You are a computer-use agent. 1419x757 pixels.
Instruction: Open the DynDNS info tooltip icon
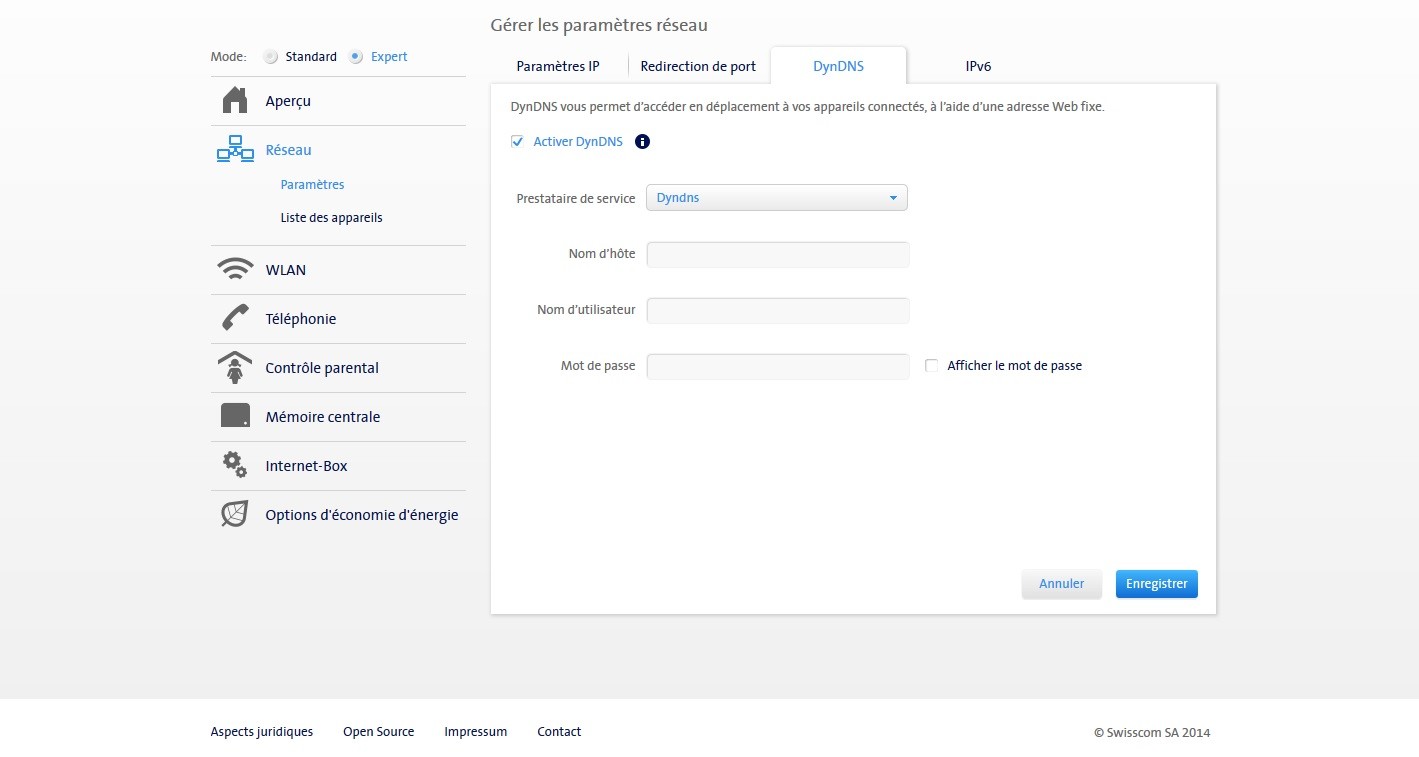coord(643,142)
